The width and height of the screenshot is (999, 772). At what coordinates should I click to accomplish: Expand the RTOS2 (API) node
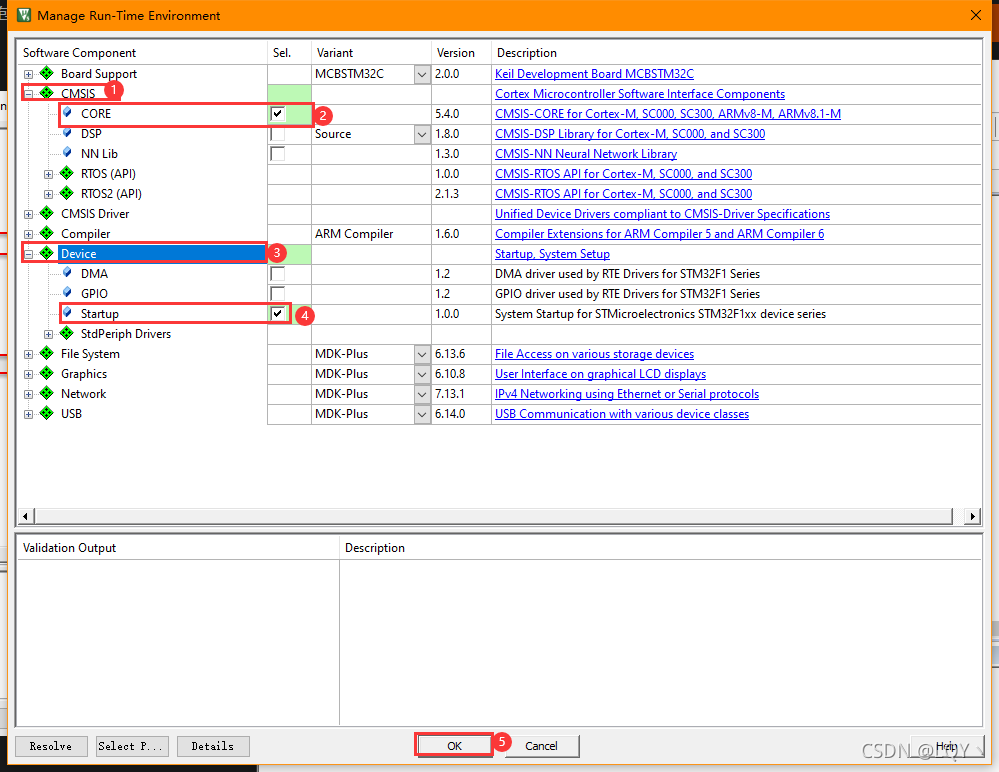point(48,194)
